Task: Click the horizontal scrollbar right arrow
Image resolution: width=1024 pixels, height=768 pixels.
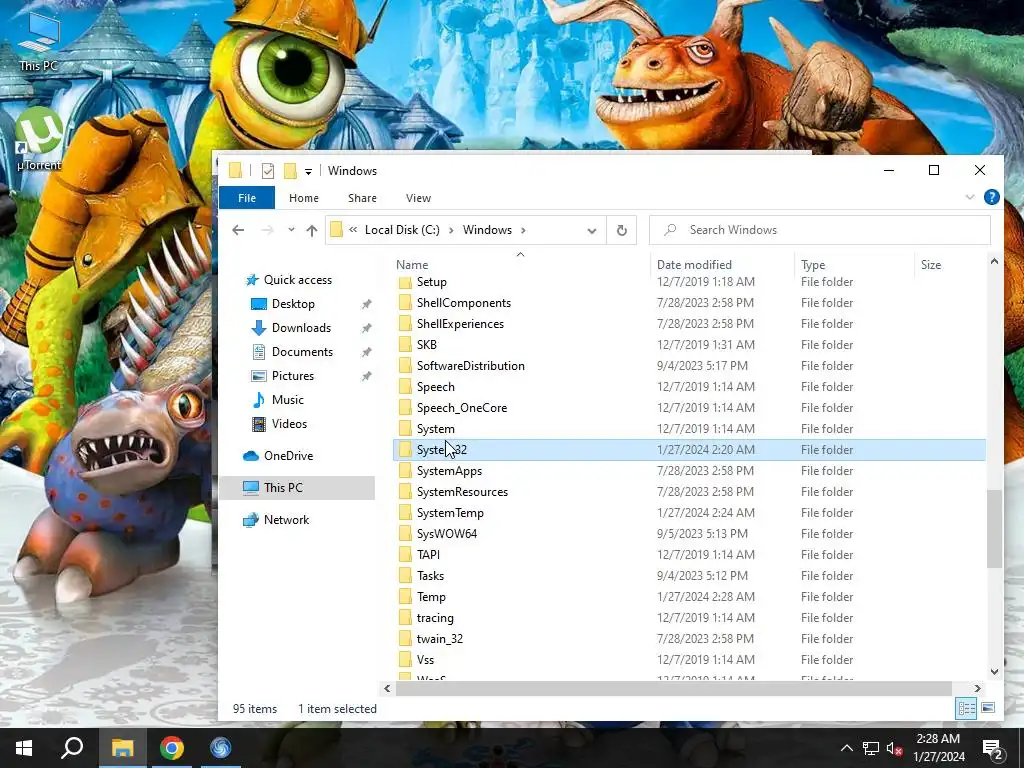Action: [978, 688]
